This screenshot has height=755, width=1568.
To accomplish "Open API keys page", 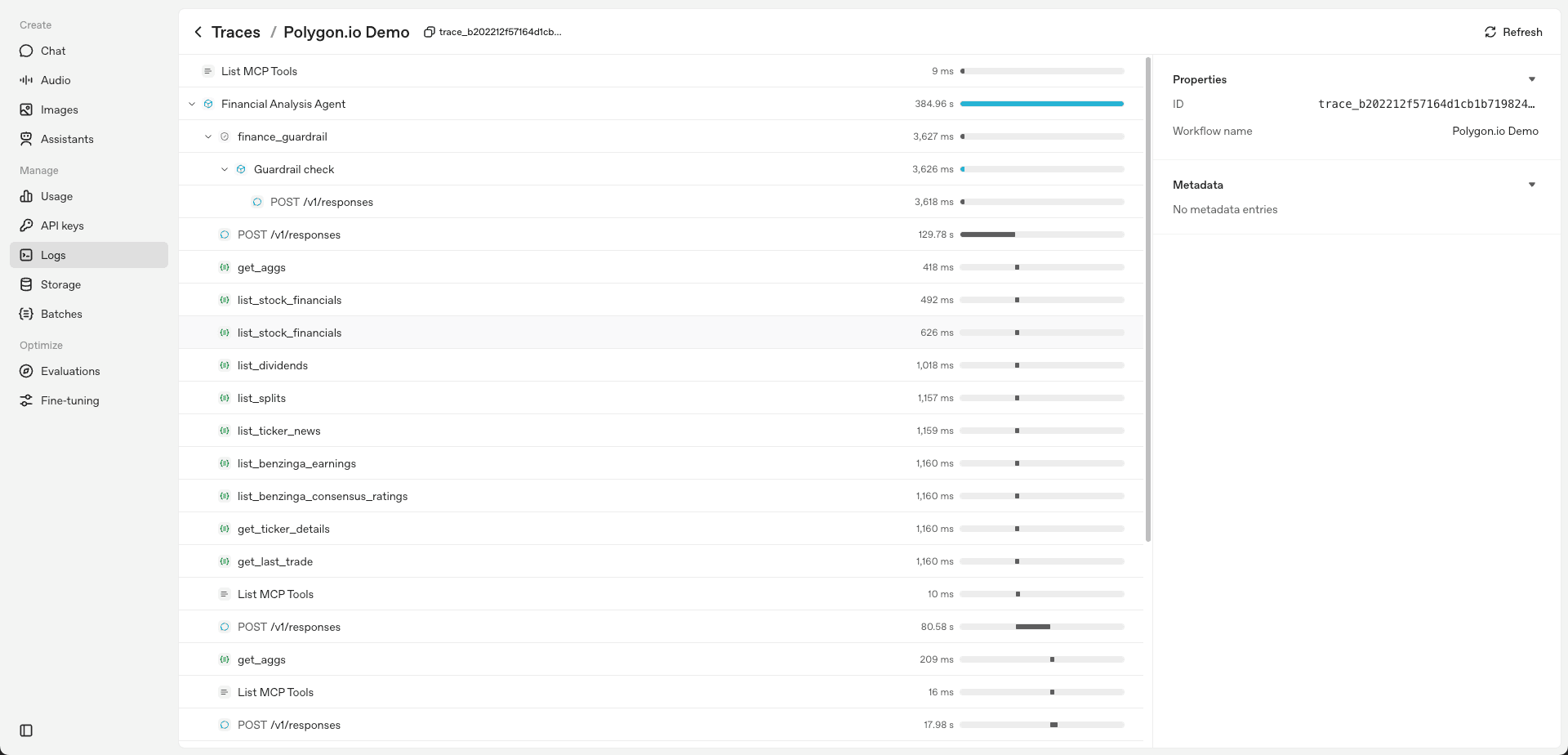I will [62, 226].
